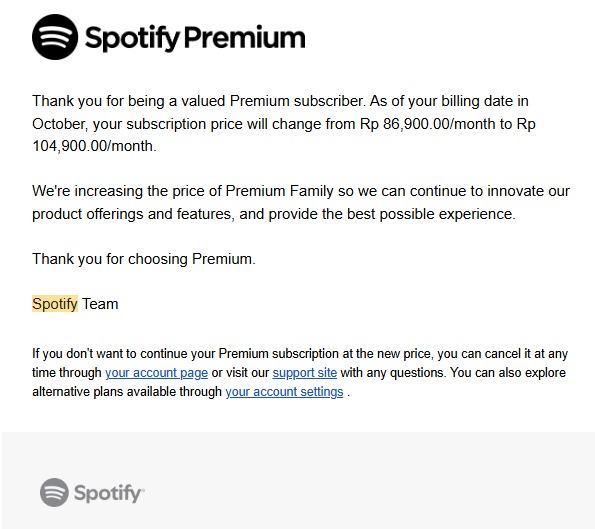Click the "alternative plans available through" text

tap(127, 392)
